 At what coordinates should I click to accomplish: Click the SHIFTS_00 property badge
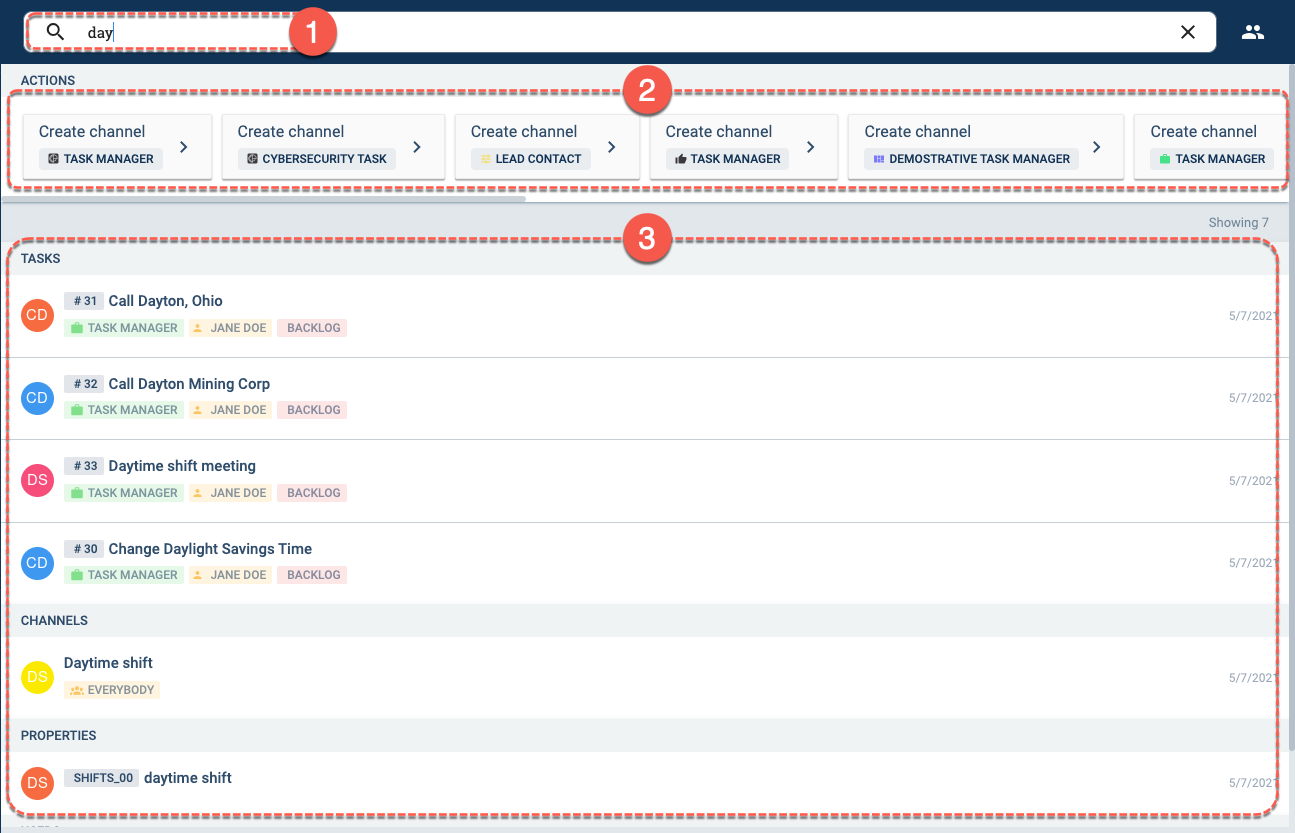tap(102, 778)
